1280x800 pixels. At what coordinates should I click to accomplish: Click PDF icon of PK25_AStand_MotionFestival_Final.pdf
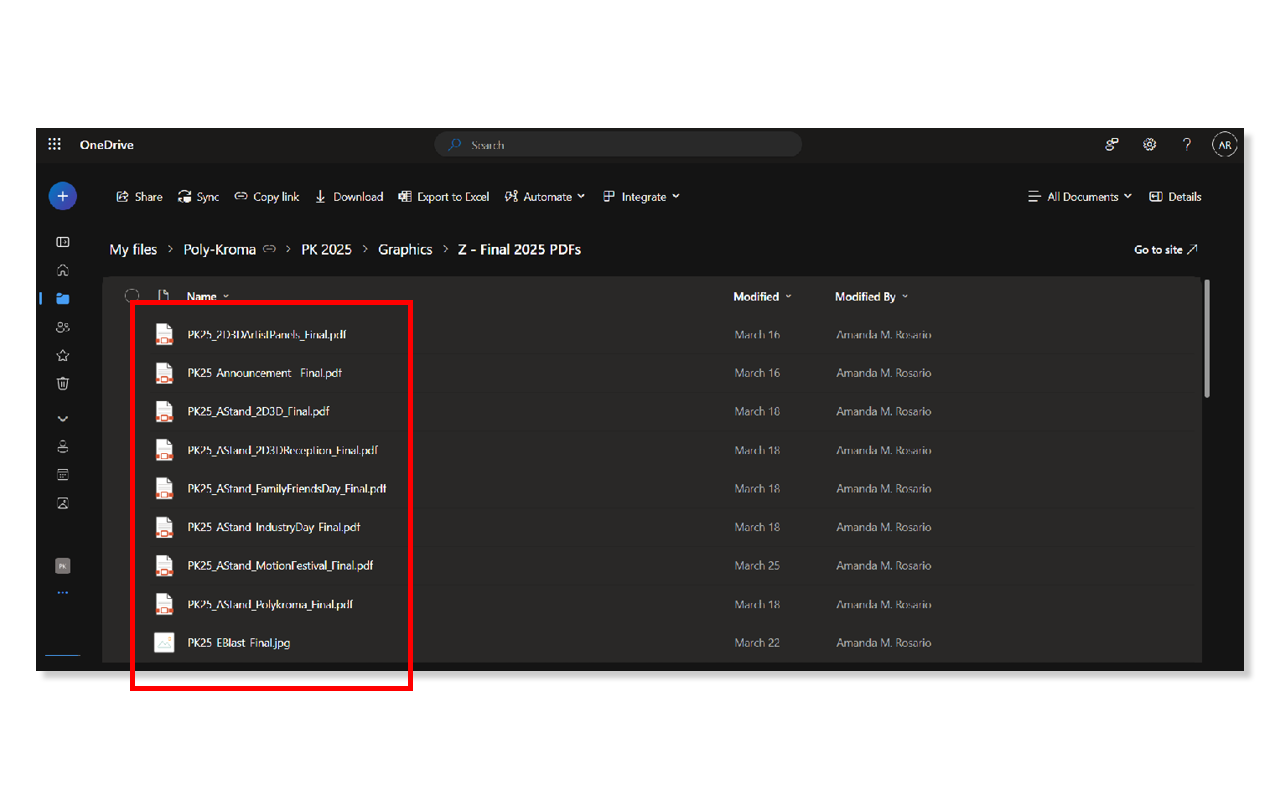[164, 566]
